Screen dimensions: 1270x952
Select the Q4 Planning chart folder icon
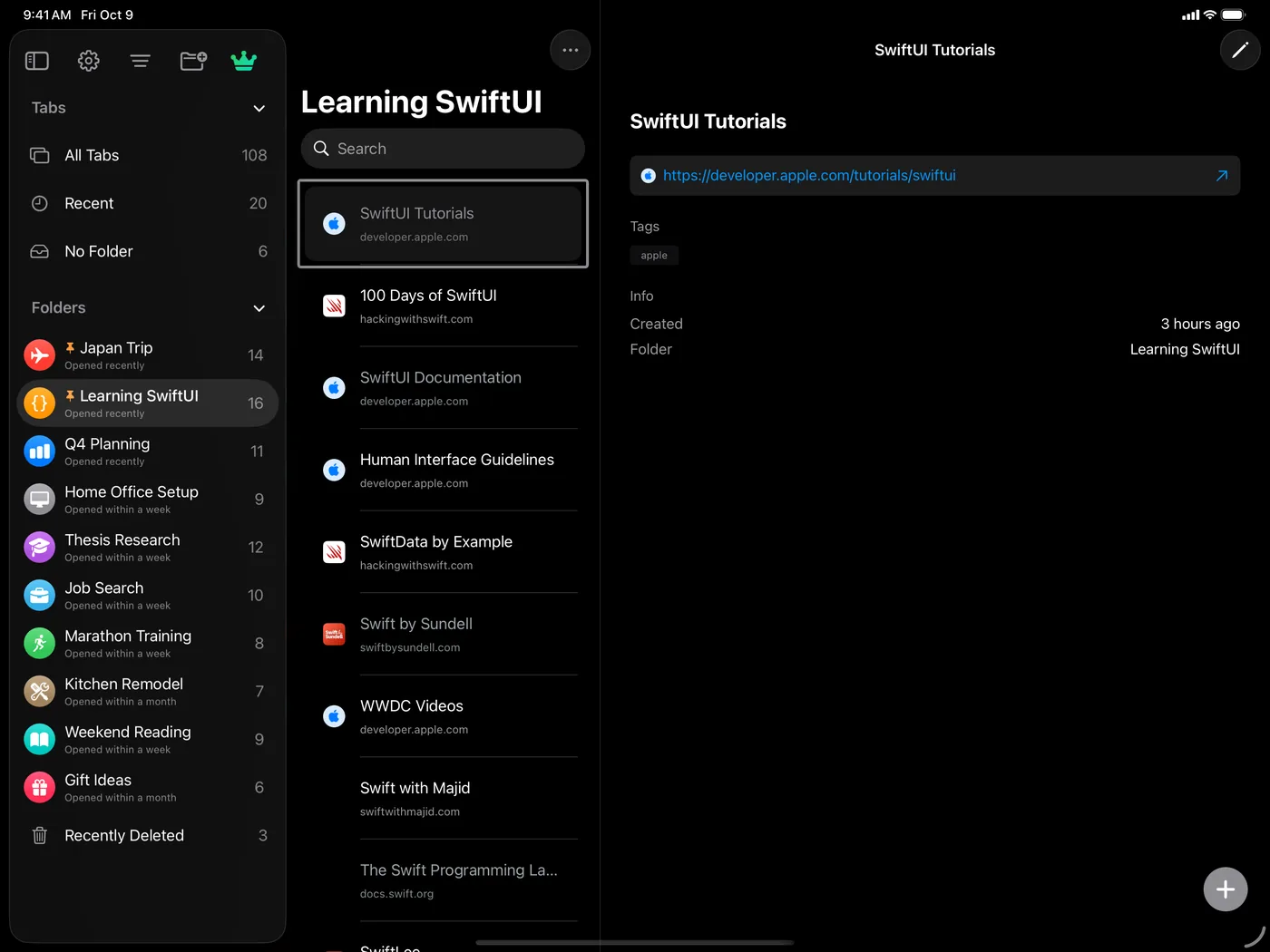[39, 452]
